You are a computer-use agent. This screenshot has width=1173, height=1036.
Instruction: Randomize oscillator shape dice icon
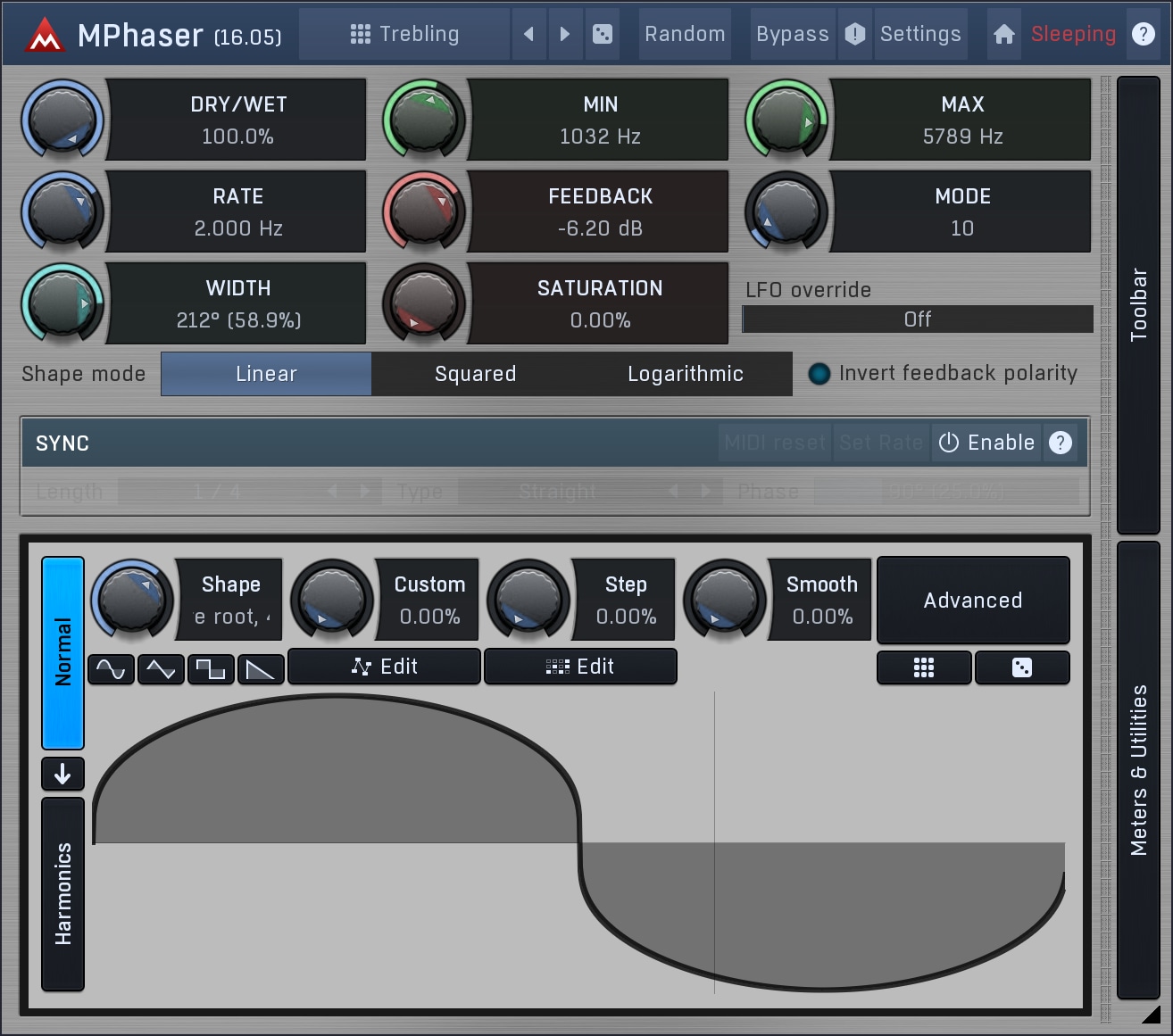click(x=1022, y=667)
